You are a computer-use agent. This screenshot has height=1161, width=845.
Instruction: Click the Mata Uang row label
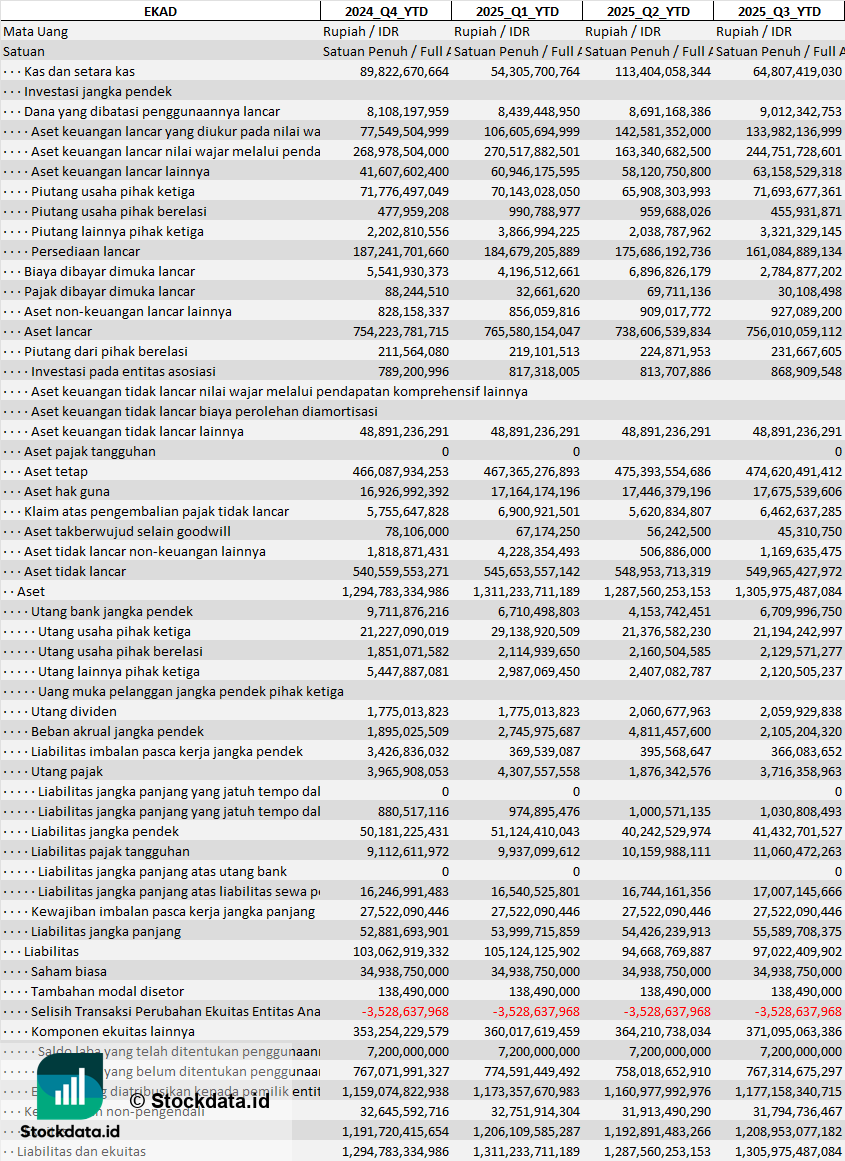[x=36, y=31]
